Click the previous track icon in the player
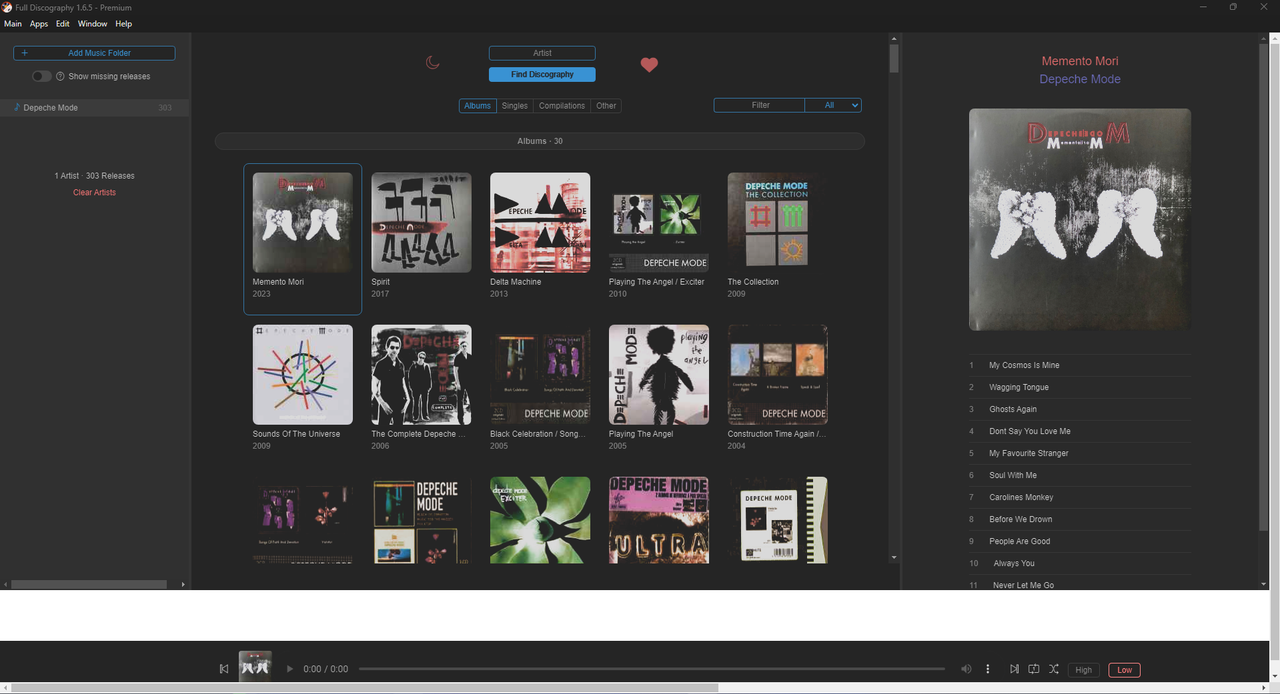1280x694 pixels. 224,669
